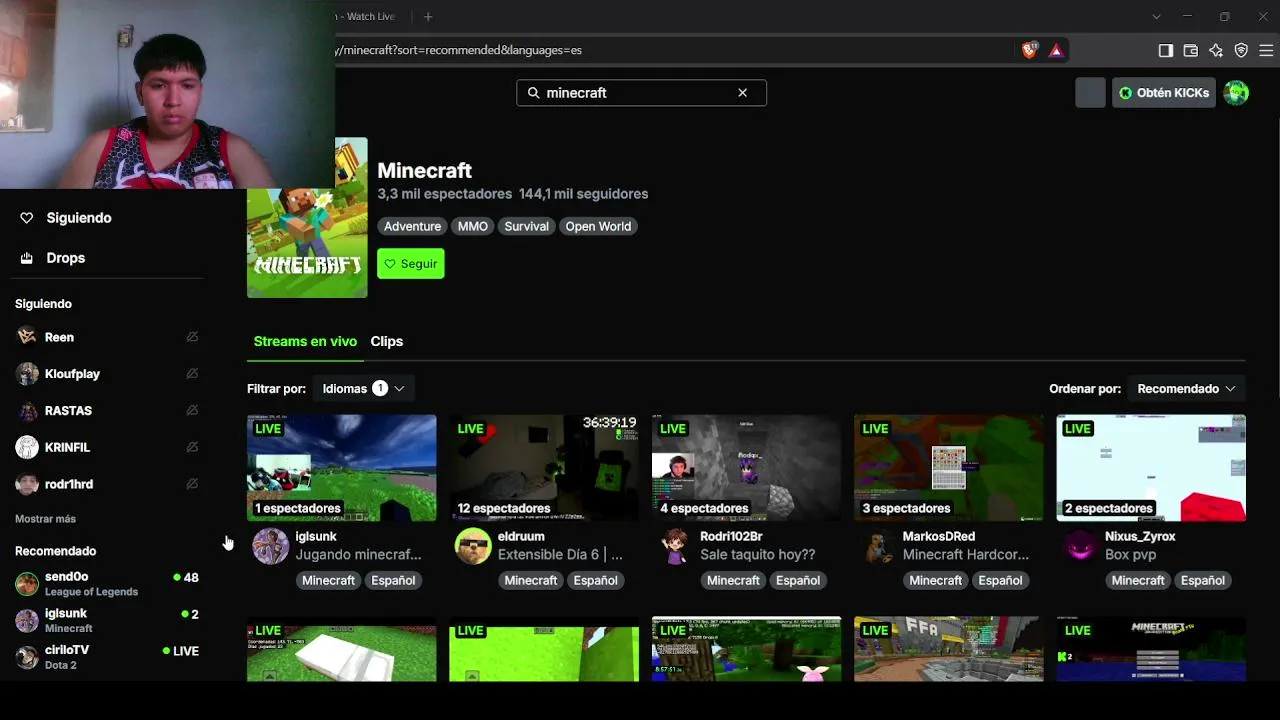Click eldruum's avatar in the stream card
The width and height of the screenshot is (1280, 720).
click(473, 546)
